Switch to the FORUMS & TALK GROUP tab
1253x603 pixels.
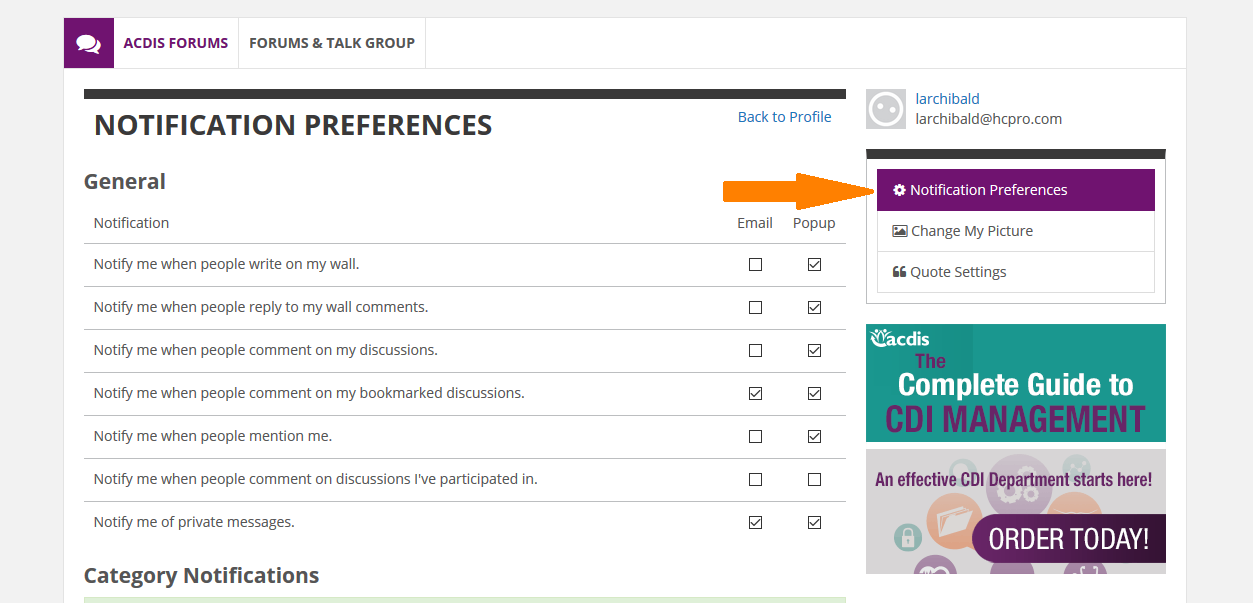[332, 42]
